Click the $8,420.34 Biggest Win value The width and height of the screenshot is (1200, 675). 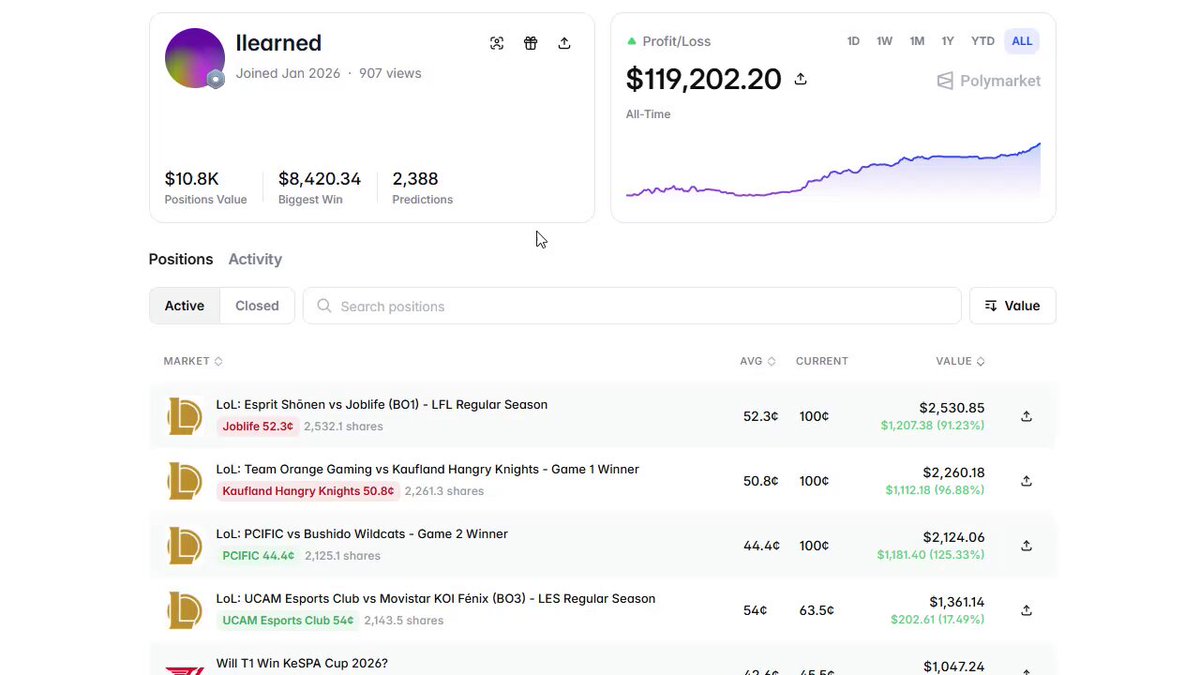click(320, 179)
